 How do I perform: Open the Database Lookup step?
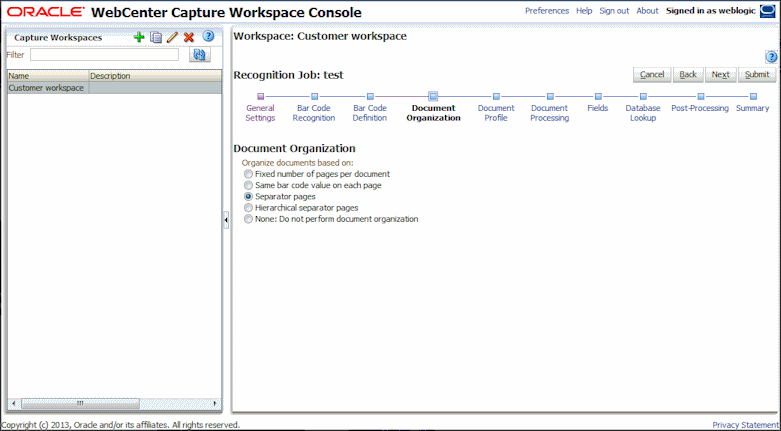click(x=643, y=113)
